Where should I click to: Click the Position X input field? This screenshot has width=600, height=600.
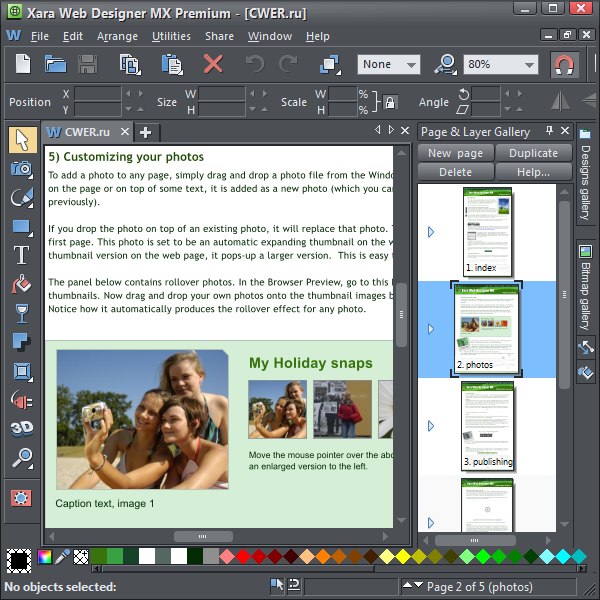(98, 94)
